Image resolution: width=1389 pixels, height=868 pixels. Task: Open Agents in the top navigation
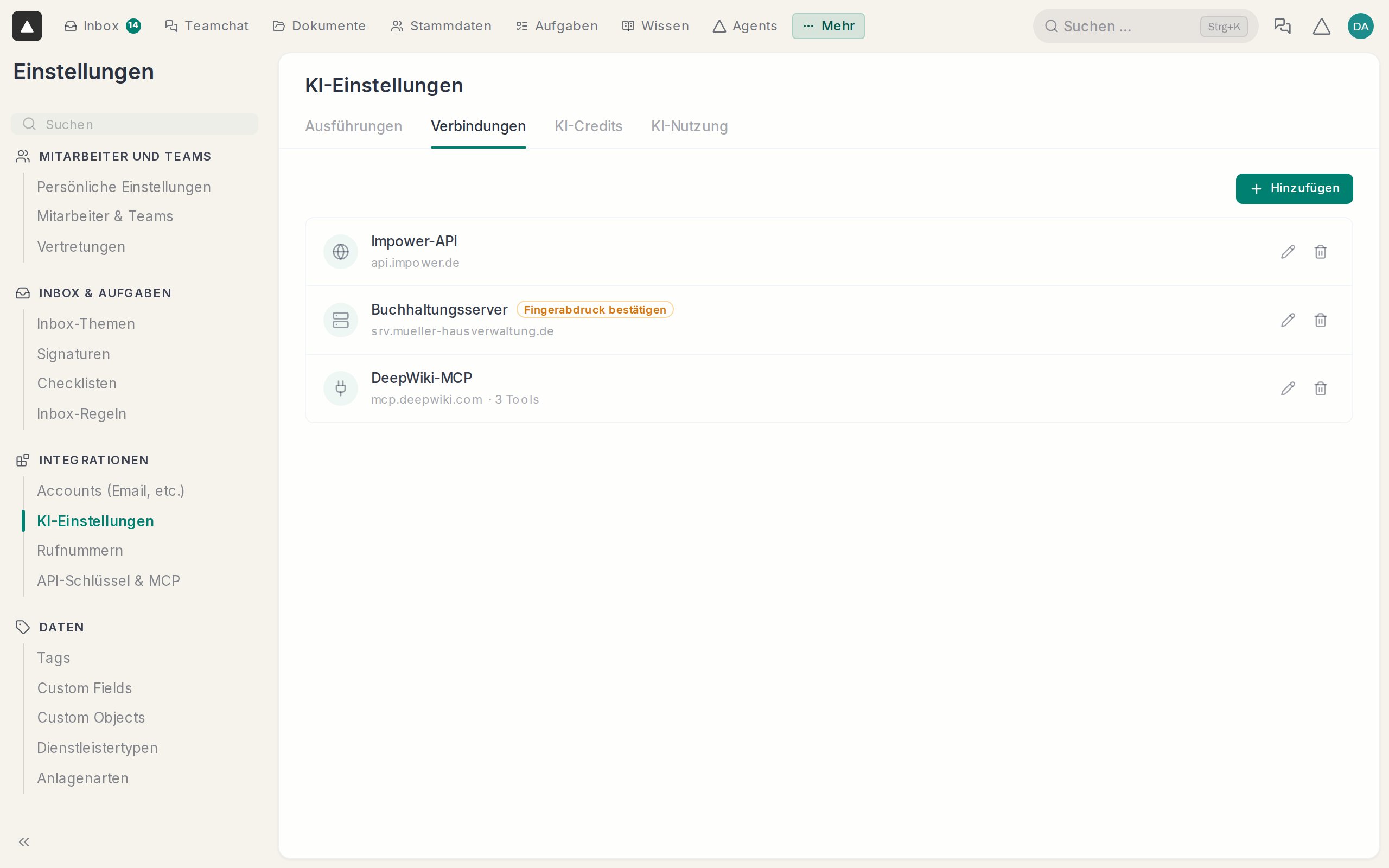coord(744,26)
